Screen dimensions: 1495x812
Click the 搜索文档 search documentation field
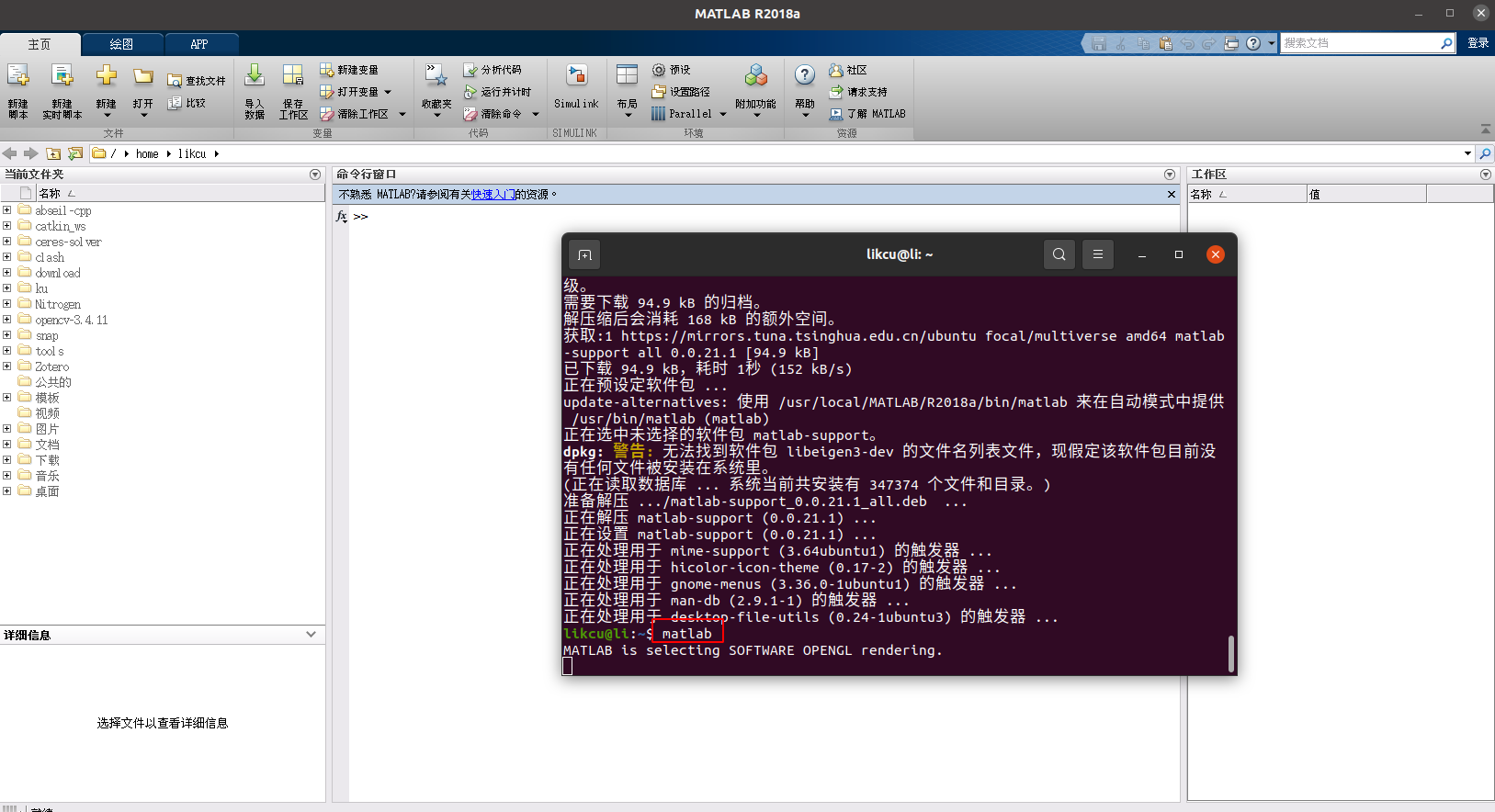[1361, 43]
